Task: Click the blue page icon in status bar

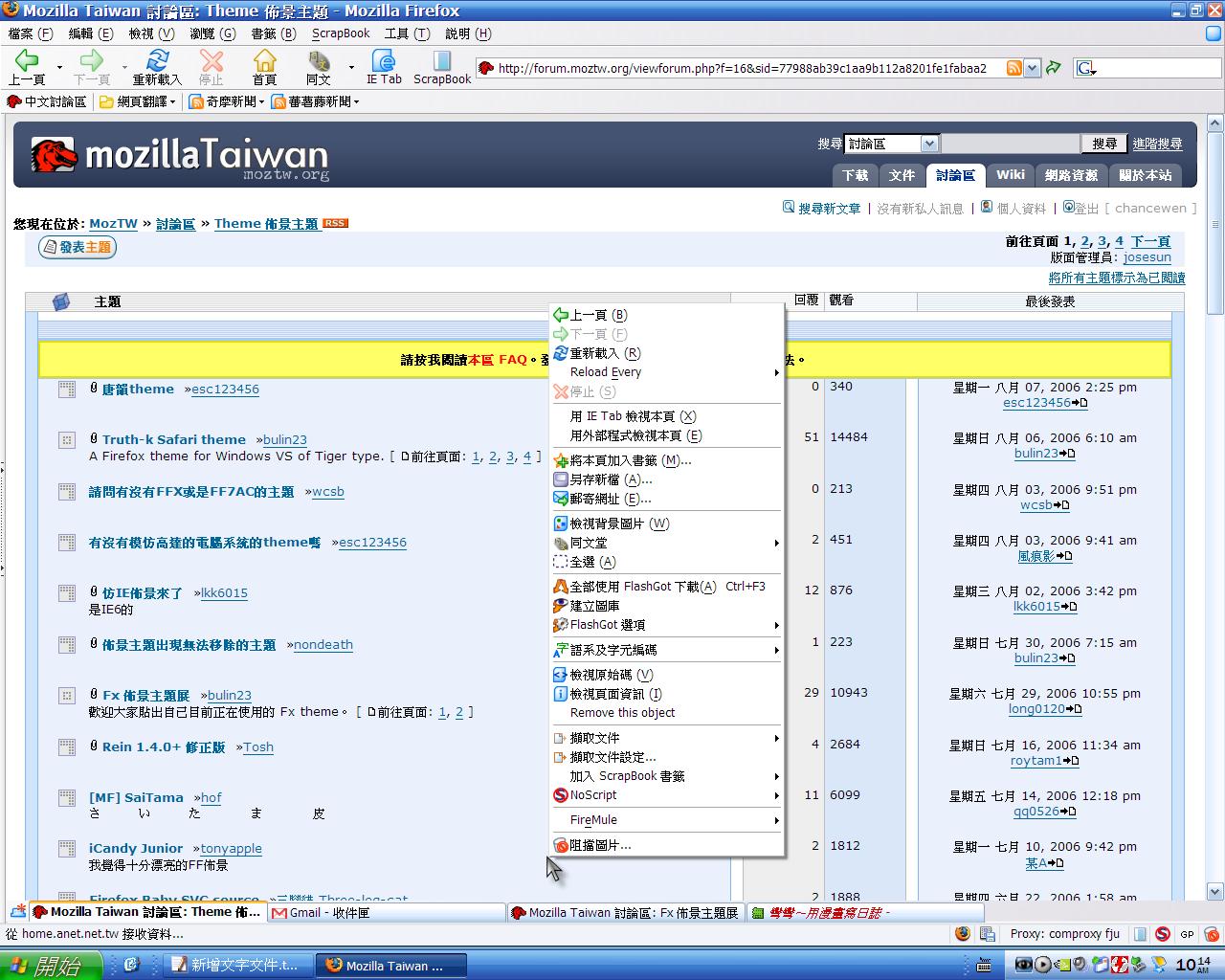Action: tap(1140, 934)
